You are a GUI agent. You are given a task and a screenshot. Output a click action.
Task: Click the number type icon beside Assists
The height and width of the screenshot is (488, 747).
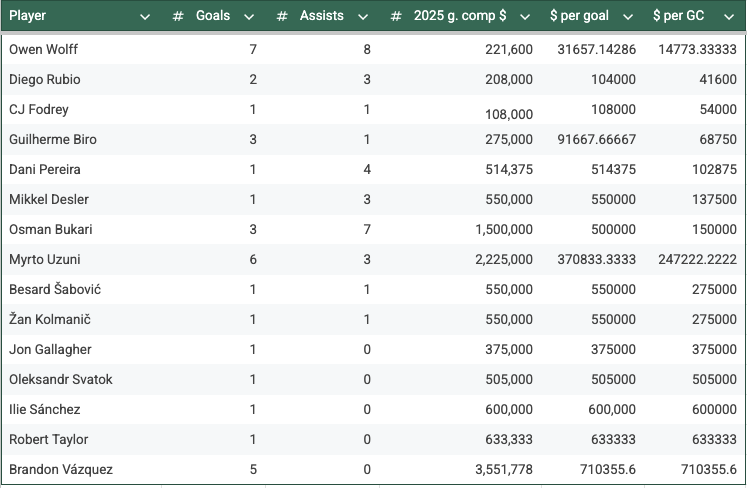tap(282, 16)
